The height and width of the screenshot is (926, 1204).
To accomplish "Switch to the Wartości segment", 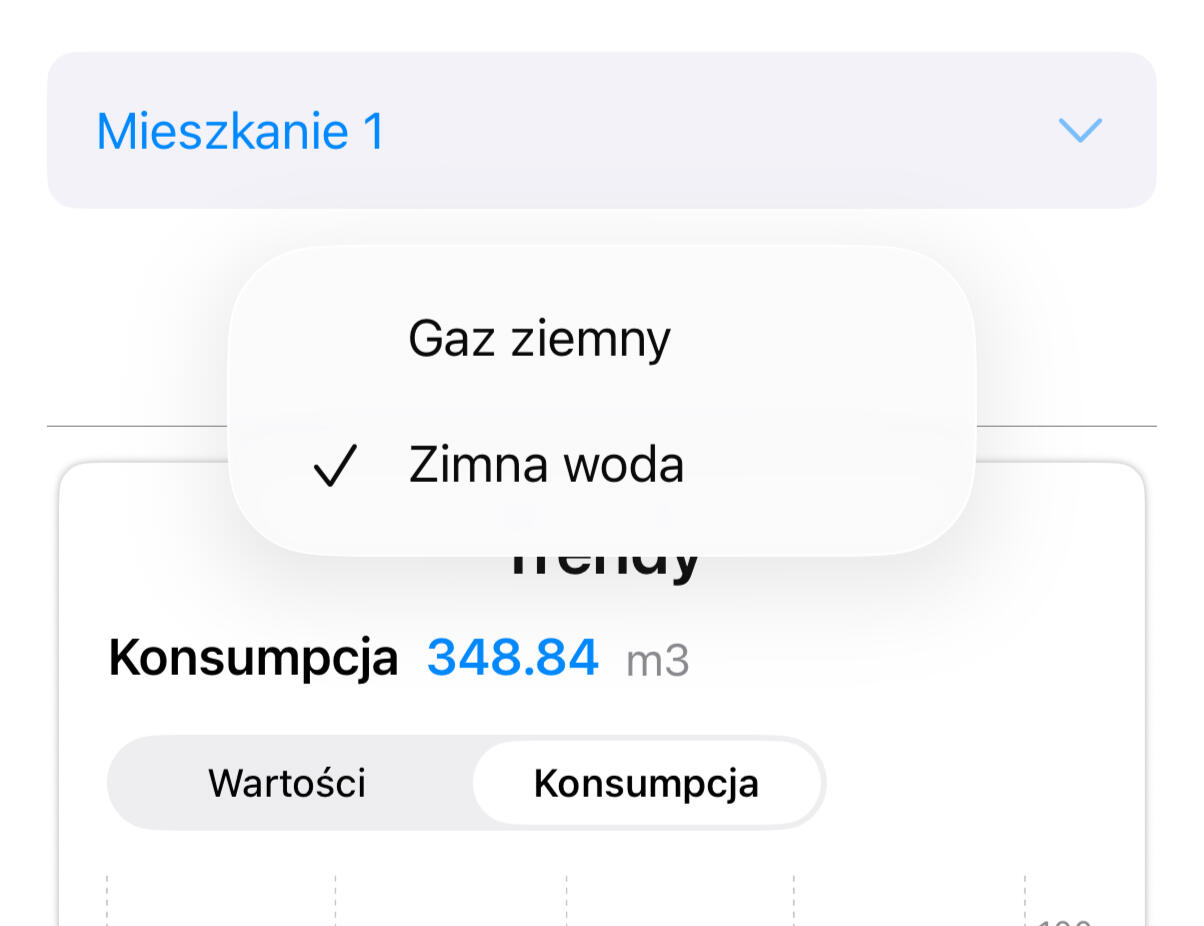I will [287, 783].
